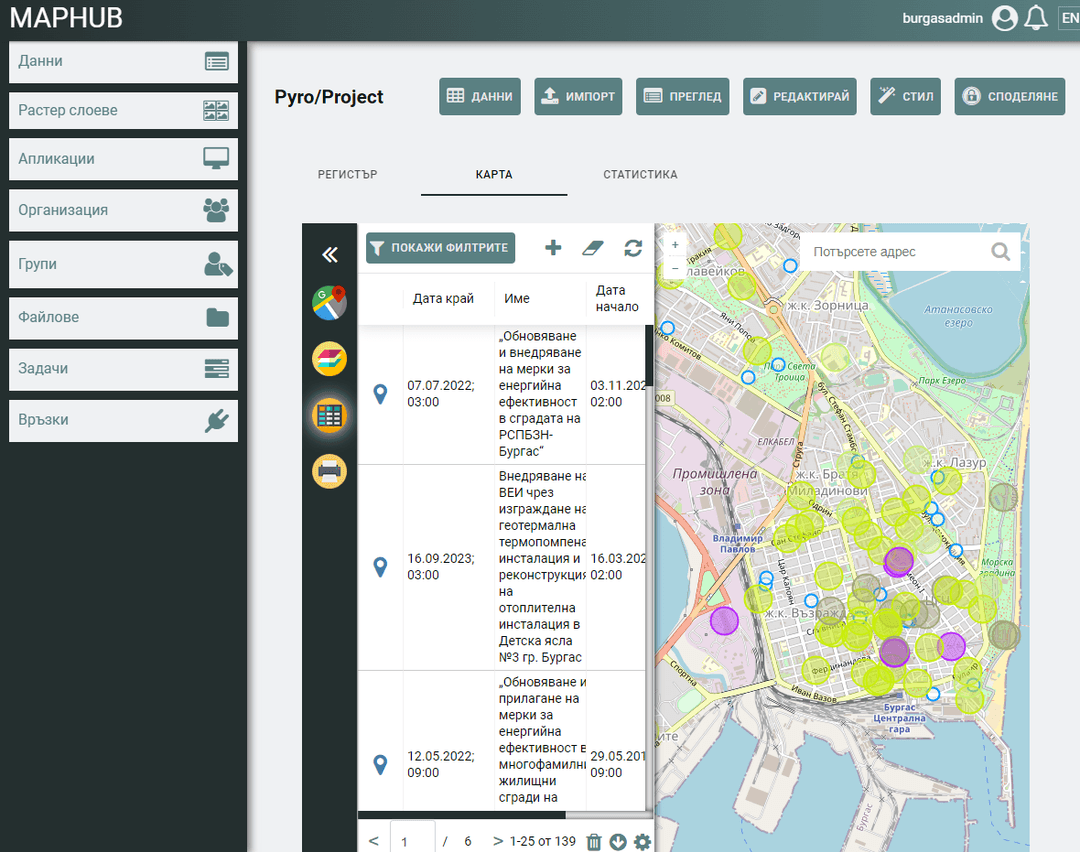The image size is (1080, 852).
Task: Click the СПОДЕЛЯНЕ button
Action: click(1010, 97)
